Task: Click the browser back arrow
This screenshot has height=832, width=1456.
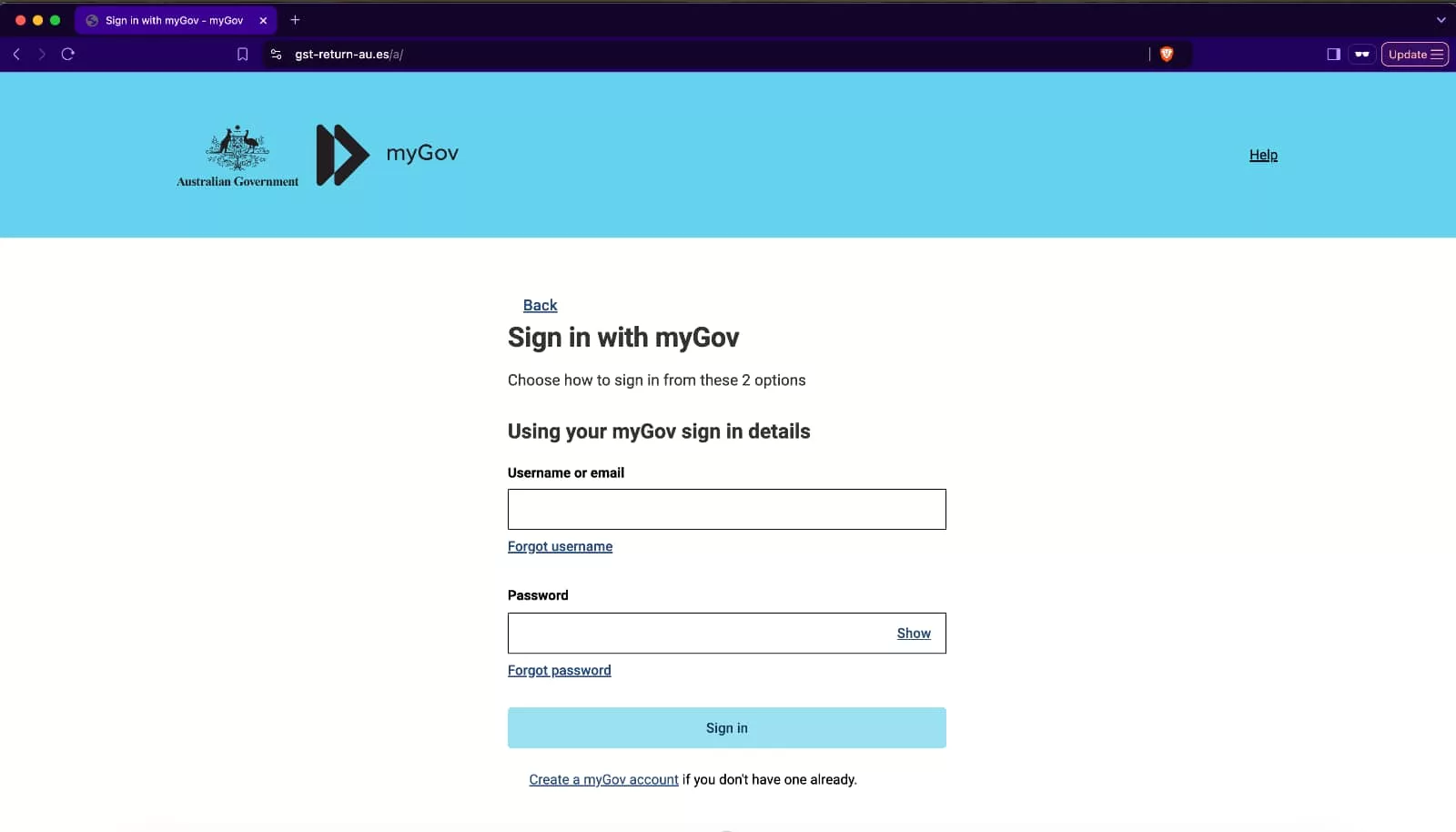Action: coord(16,55)
